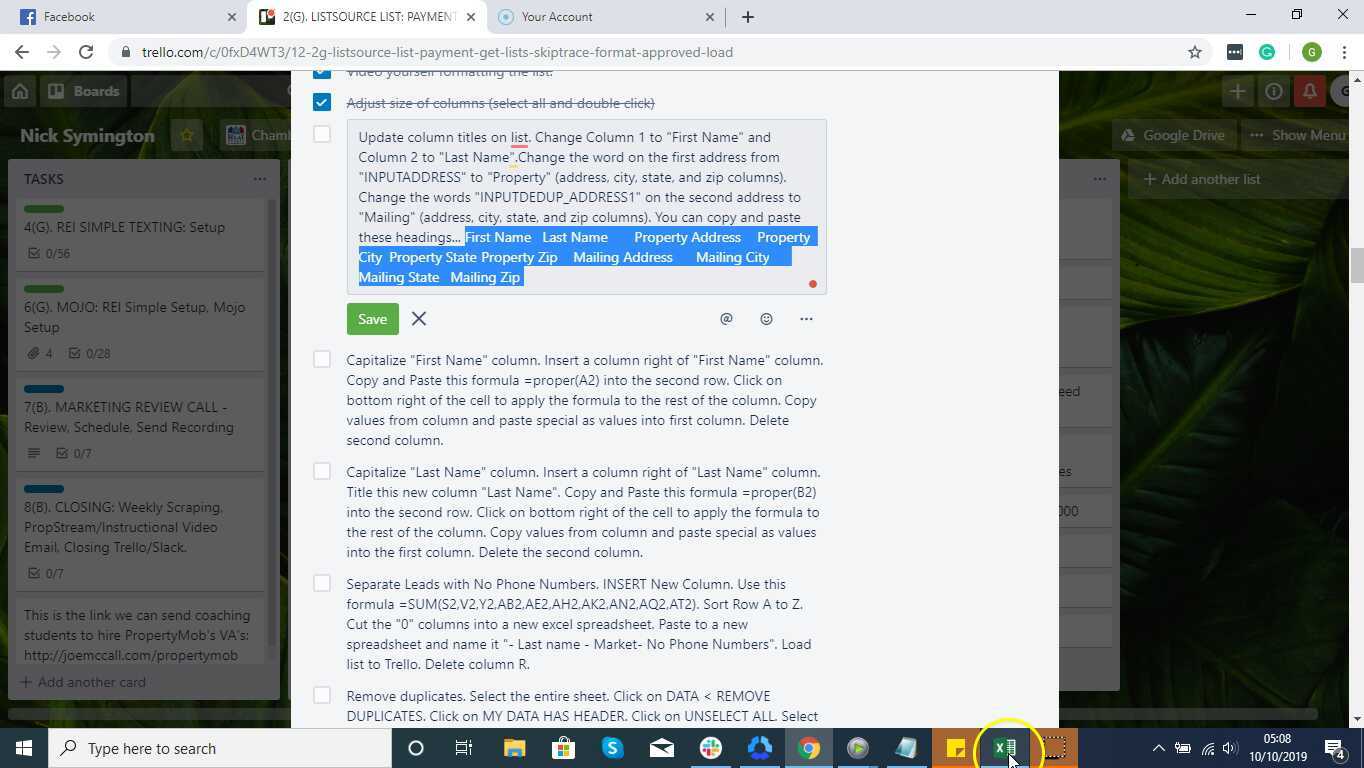Screen dimensions: 1364x768
Task: Star the Nick Symington board
Action: [187, 135]
